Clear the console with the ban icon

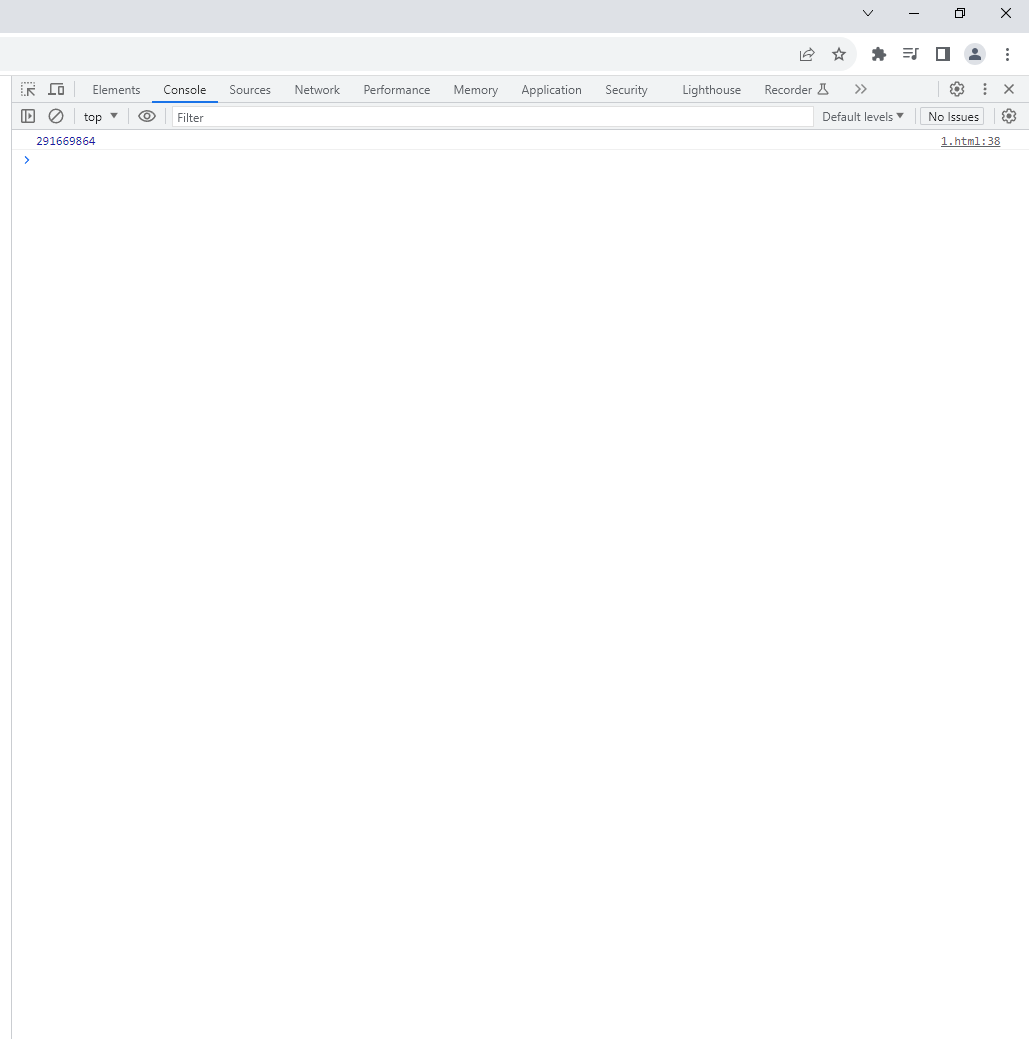click(56, 116)
